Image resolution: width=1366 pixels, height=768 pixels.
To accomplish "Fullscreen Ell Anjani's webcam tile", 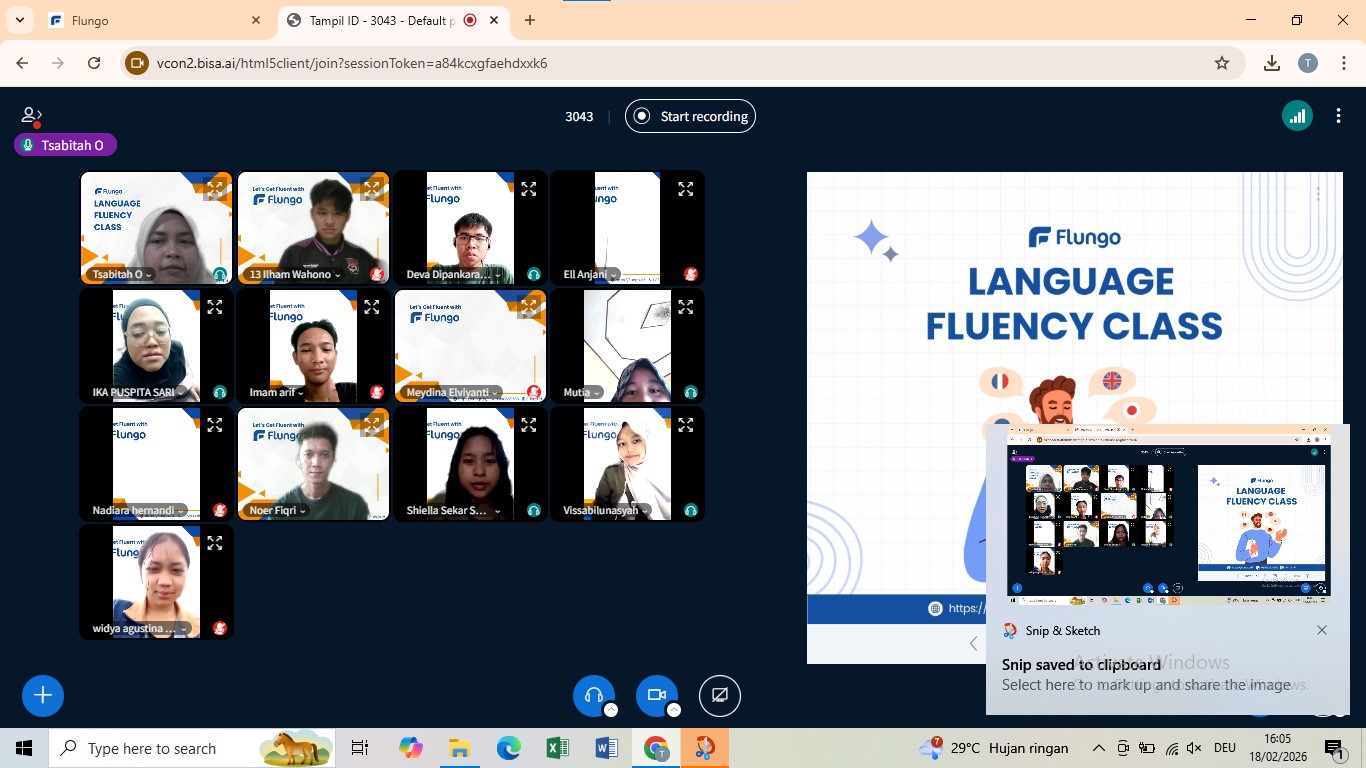I will click(686, 188).
